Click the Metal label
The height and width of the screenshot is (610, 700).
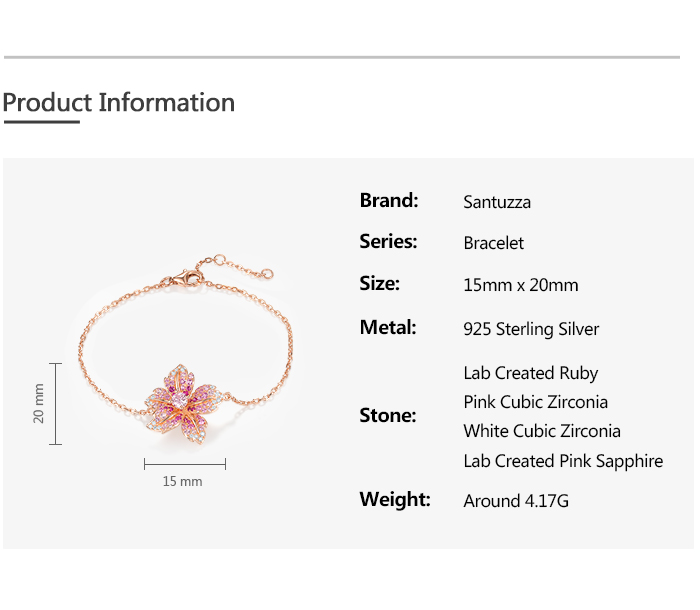387,327
